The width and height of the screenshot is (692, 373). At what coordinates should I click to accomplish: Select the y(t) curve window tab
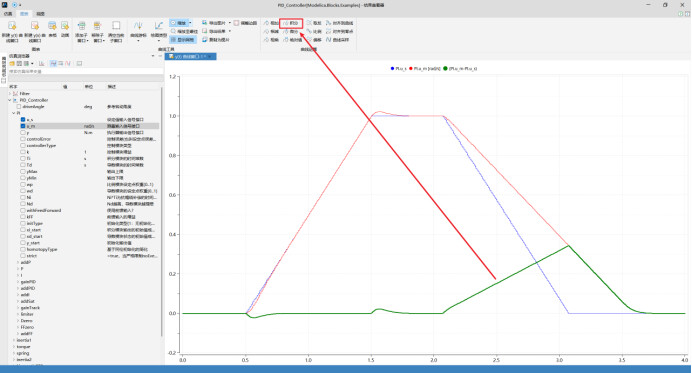coord(191,57)
